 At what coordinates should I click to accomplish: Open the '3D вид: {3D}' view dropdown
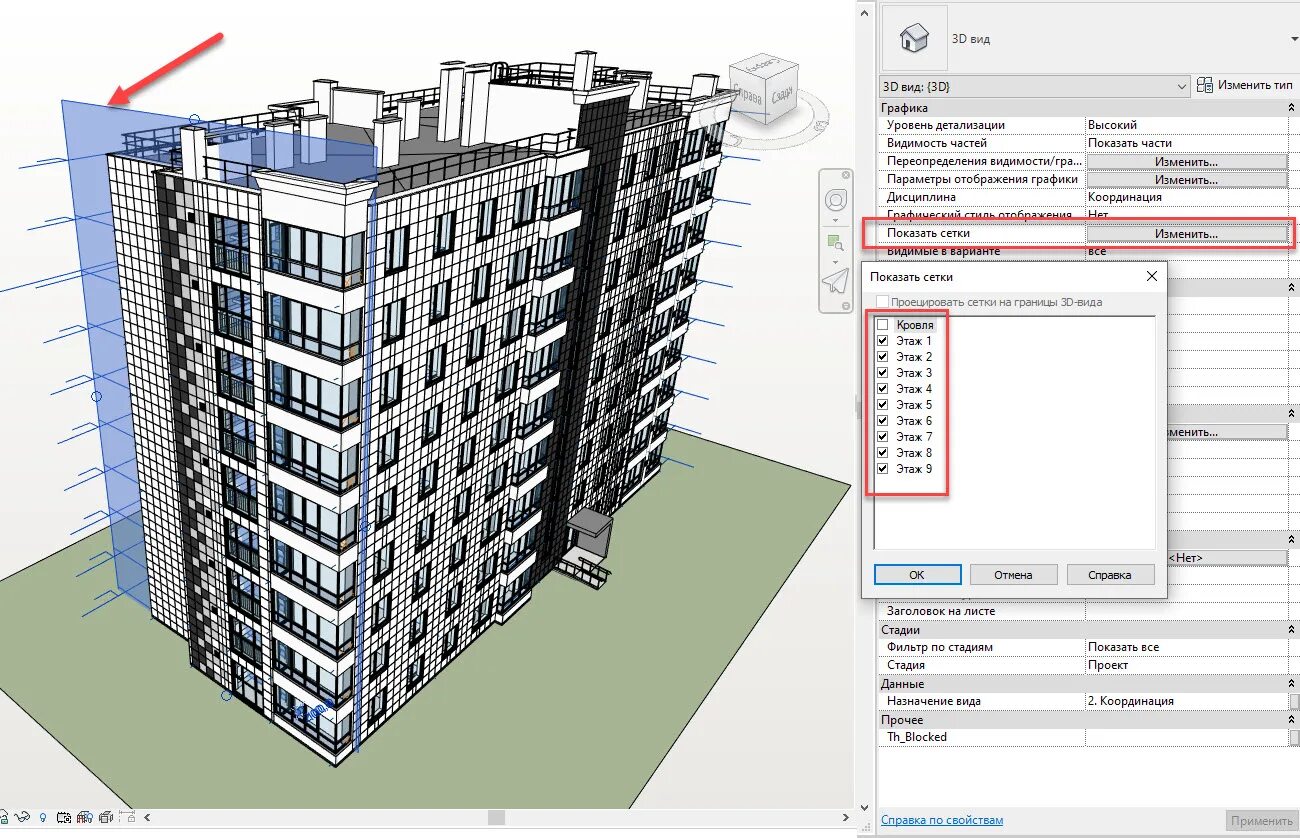[1035, 86]
